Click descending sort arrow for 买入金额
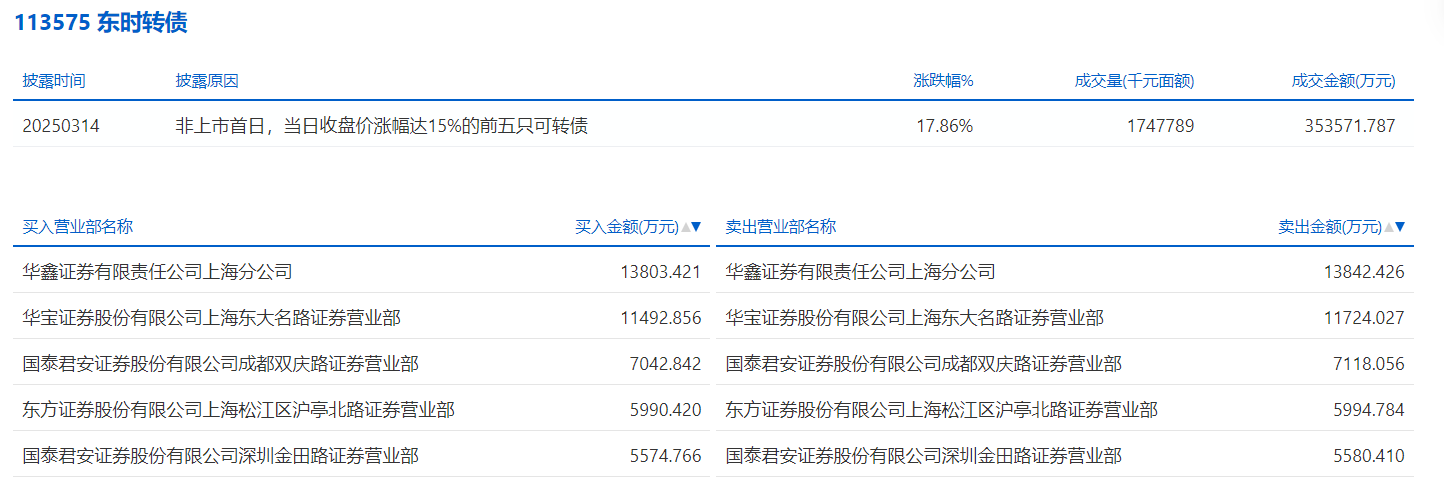Screen dimensions: 1444x480 [x=697, y=227]
